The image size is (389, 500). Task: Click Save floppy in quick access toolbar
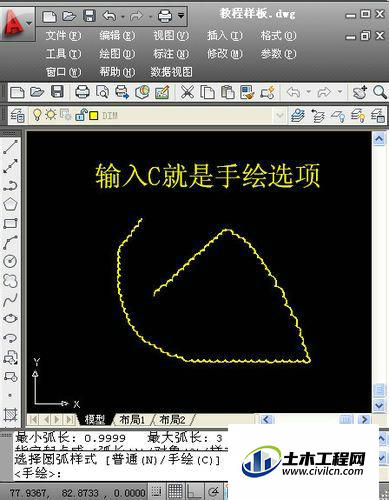(89, 16)
